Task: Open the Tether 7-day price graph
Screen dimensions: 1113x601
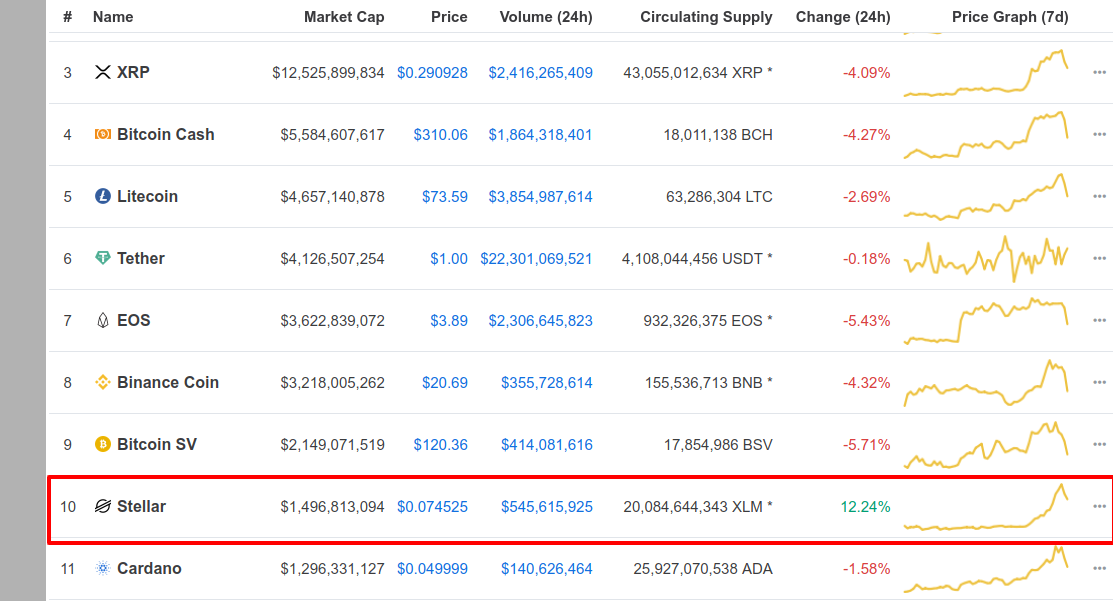Action: [x=986, y=258]
